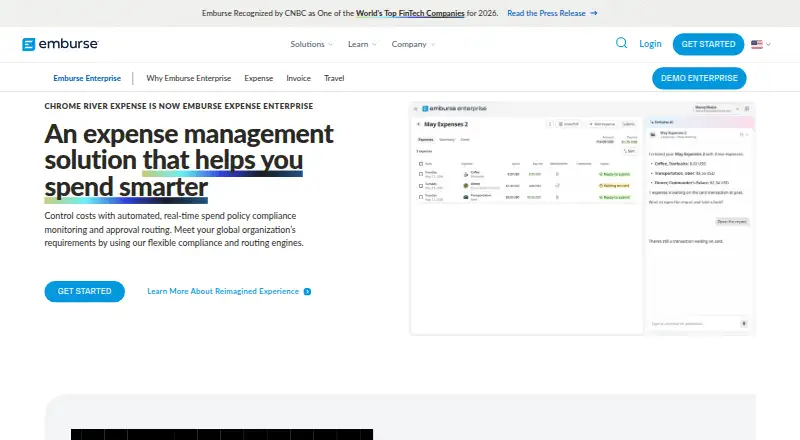This screenshot has height=440, width=800.
Task: Click the Coffee row Ready to submit status
Action: [615, 174]
